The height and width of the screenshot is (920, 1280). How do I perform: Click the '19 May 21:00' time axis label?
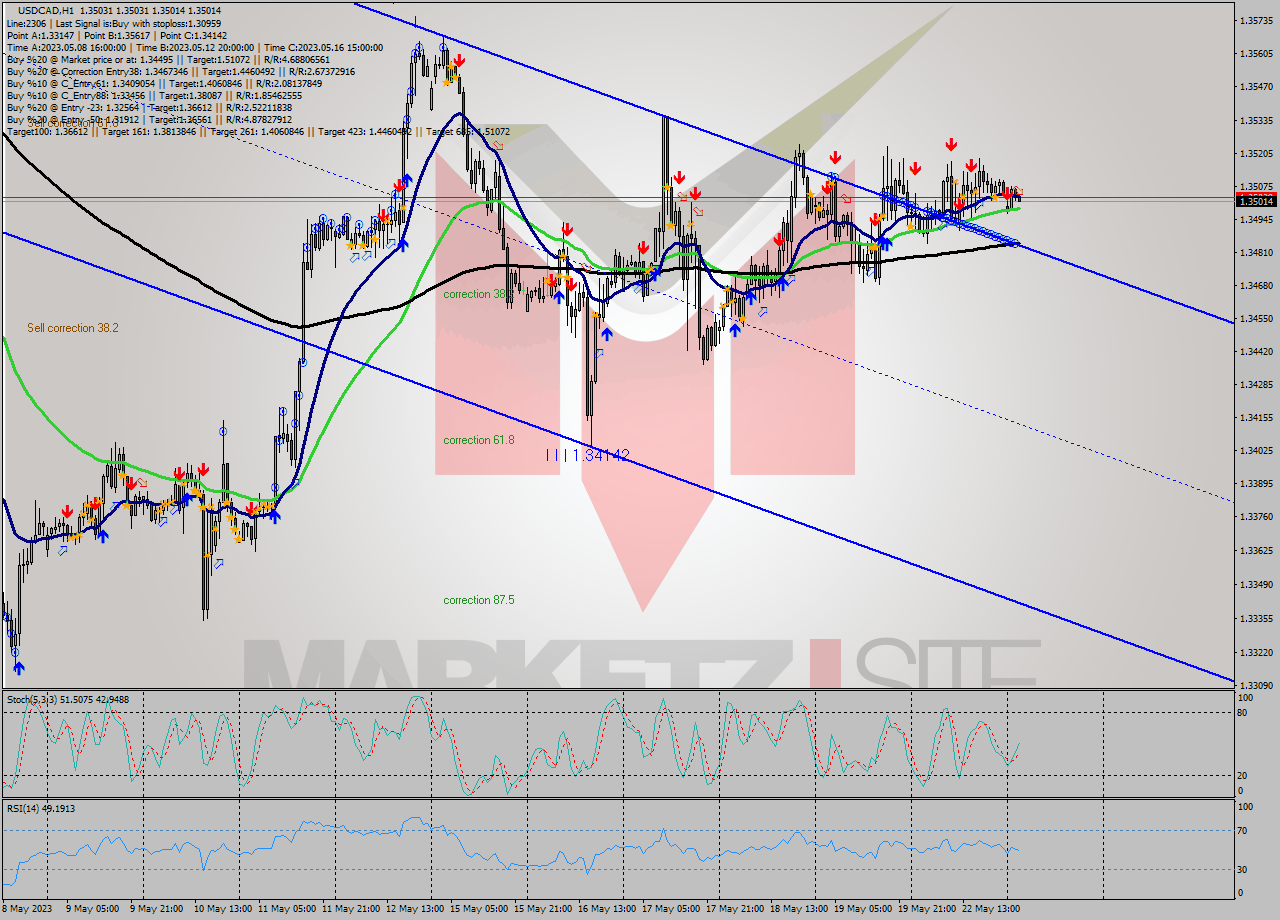tap(928, 909)
